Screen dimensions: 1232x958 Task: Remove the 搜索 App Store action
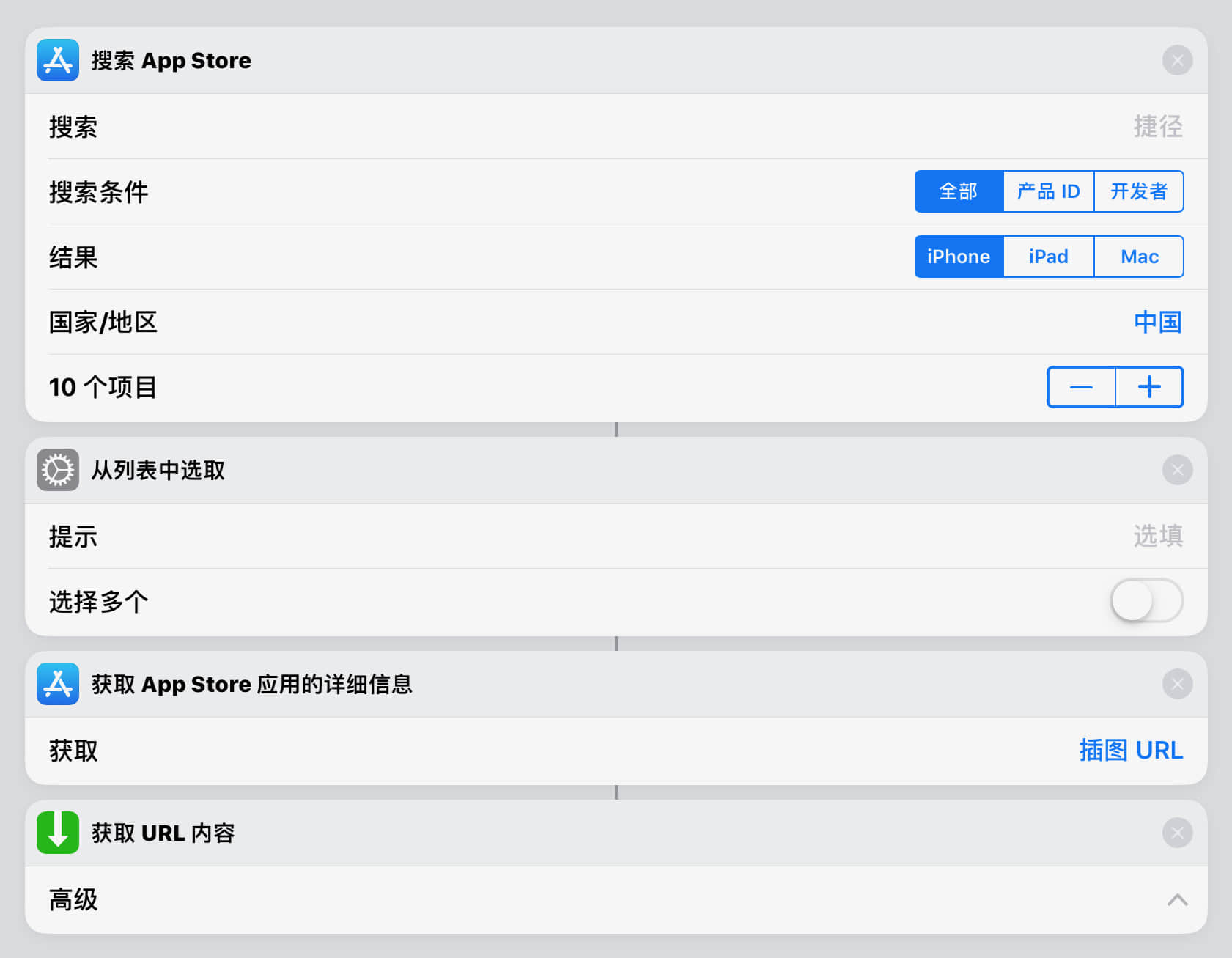1177,60
